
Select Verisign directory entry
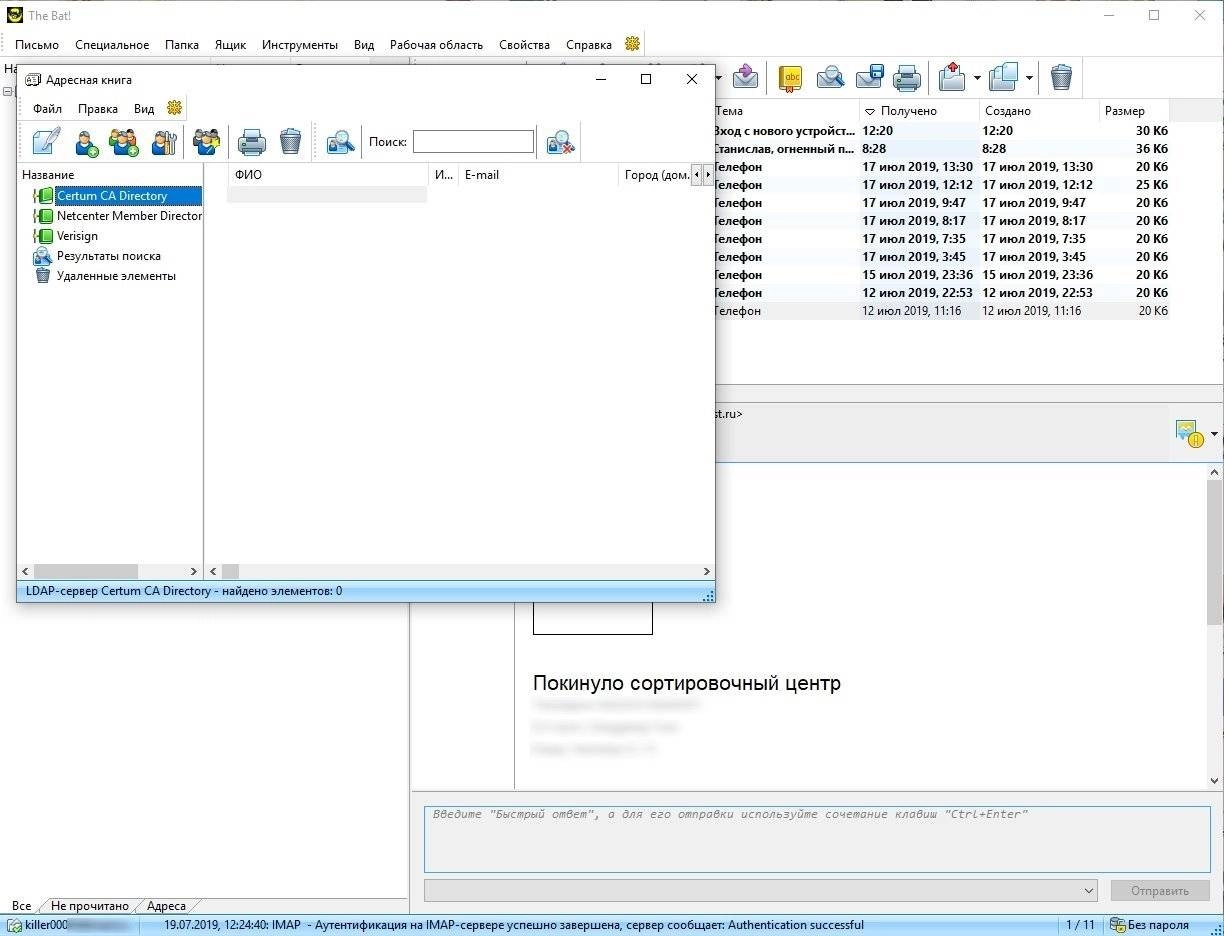pos(77,236)
